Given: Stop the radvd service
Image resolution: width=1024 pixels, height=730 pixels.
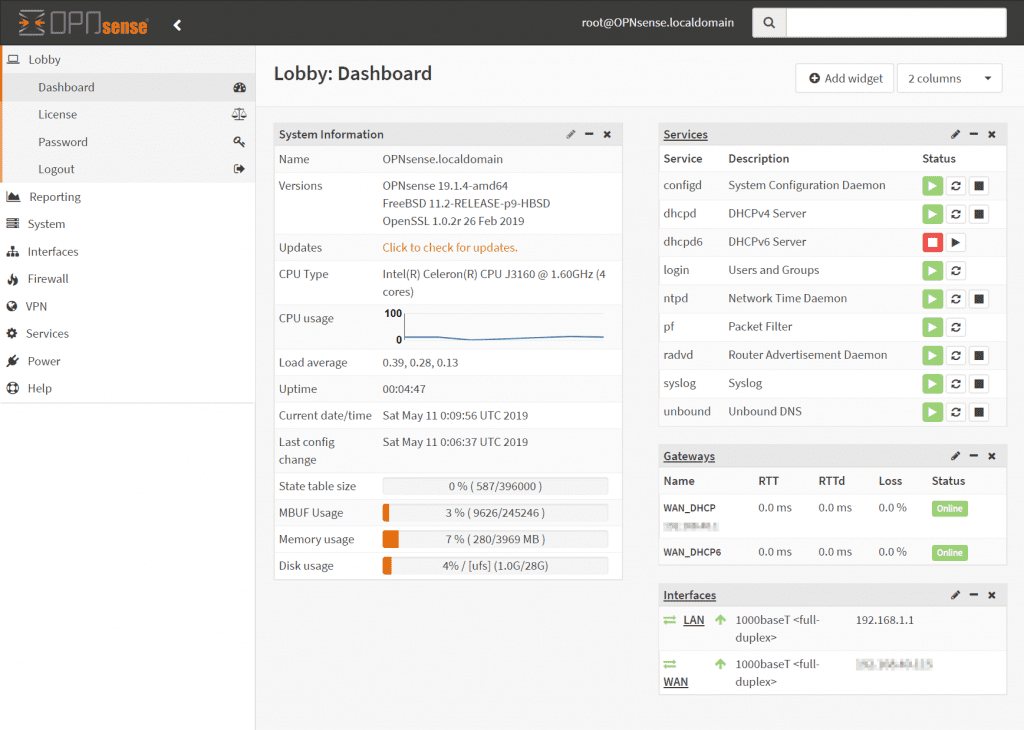Looking at the screenshot, I should coord(978,355).
